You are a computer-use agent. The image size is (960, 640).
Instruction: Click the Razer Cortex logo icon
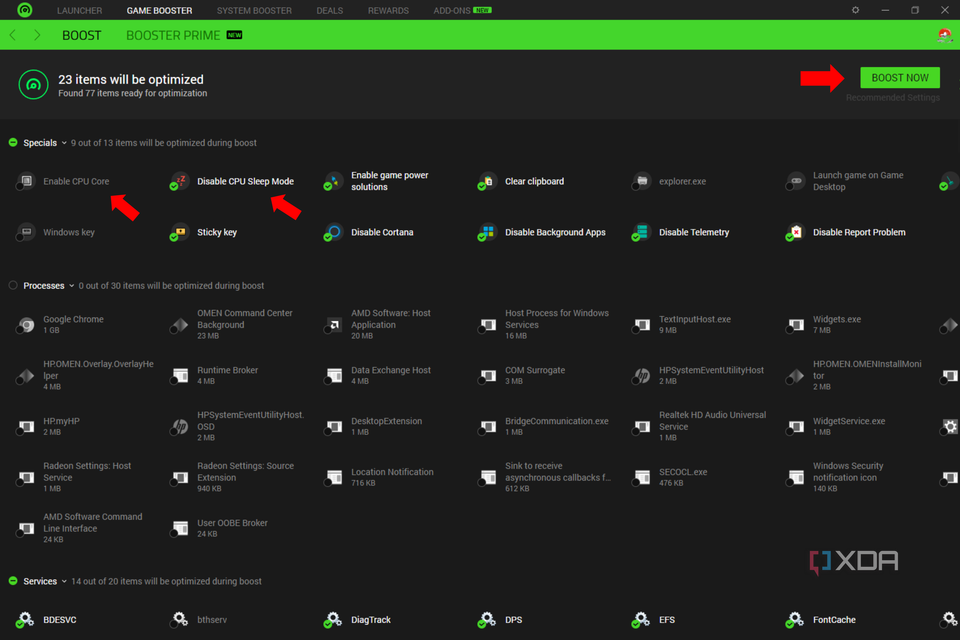click(24, 10)
